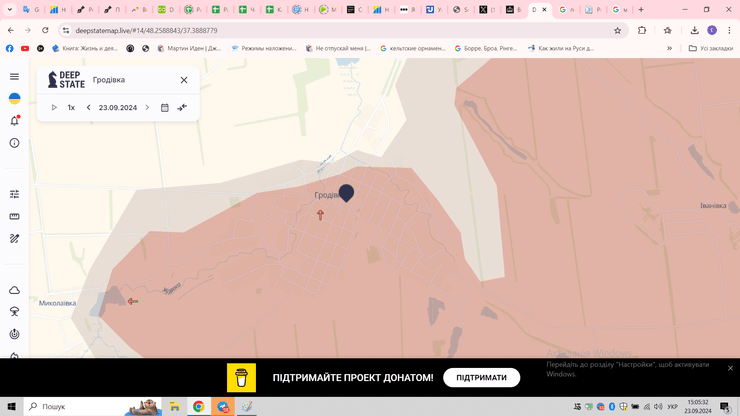Open map layer filter sliders icon
740x416 pixels.
14,194
